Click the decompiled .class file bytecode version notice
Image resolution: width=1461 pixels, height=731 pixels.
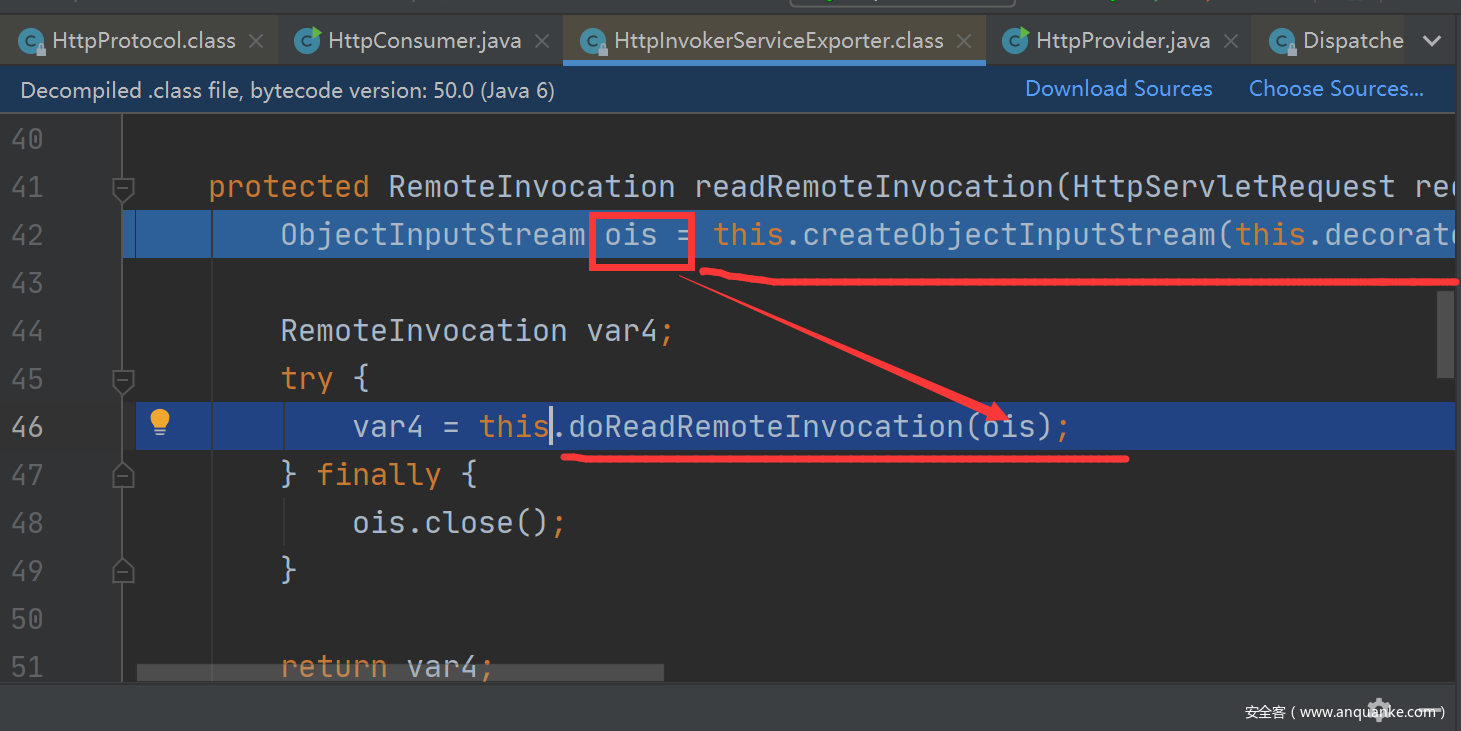point(288,90)
